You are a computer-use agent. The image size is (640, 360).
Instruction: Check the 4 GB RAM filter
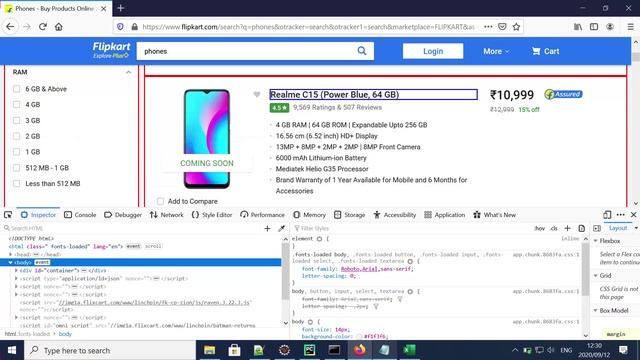(16, 104)
